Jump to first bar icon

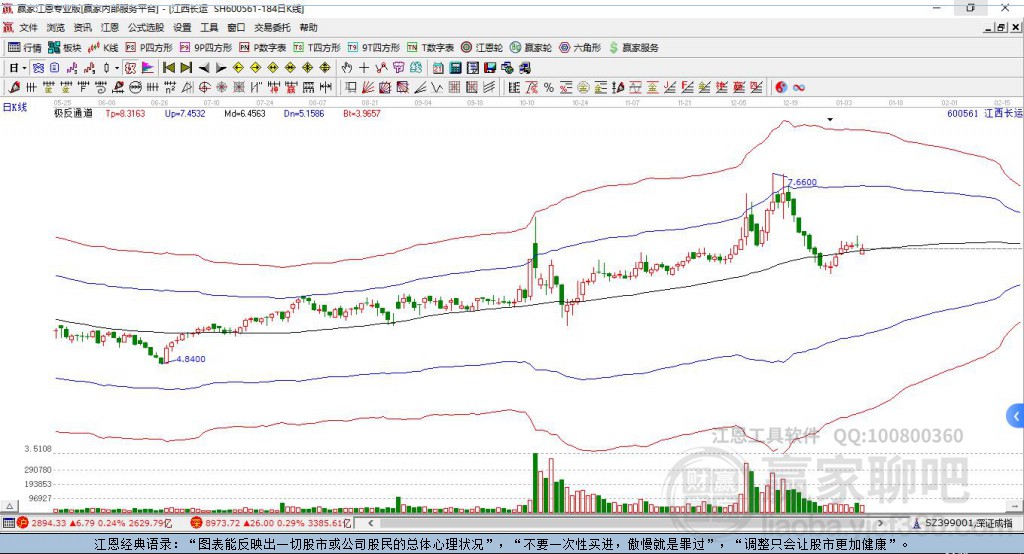tap(169, 68)
